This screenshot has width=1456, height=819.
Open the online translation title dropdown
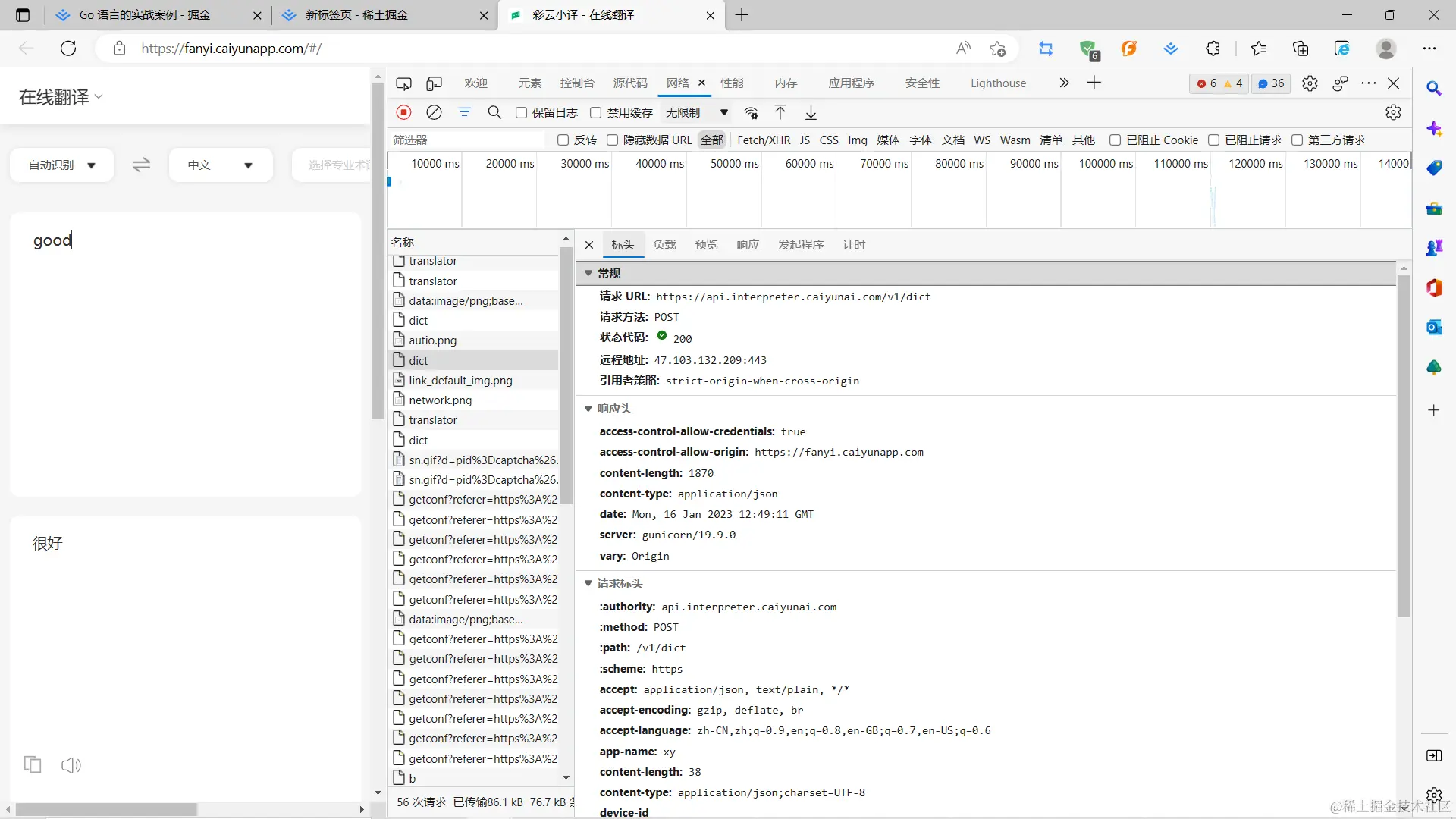[x=61, y=97]
